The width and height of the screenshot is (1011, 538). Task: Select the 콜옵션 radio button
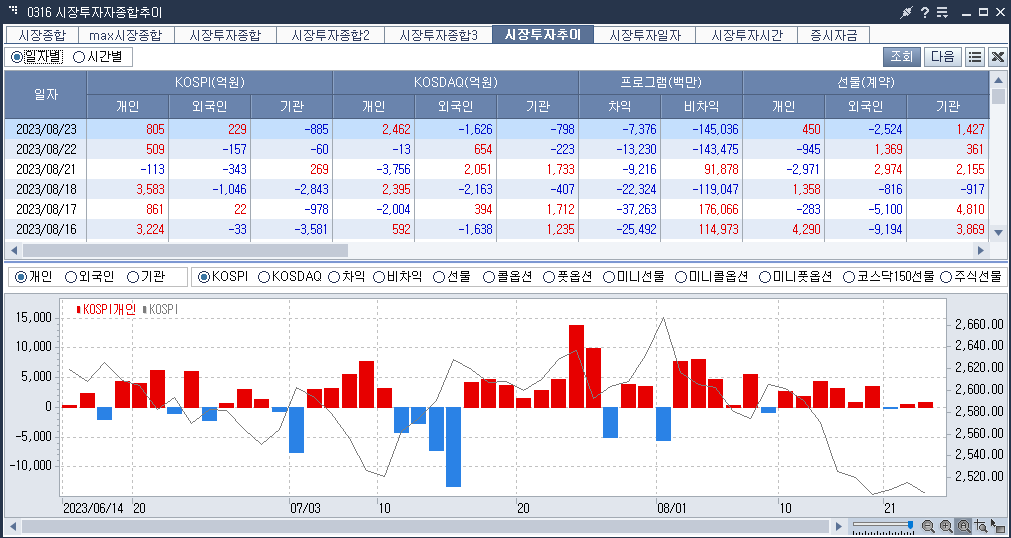[x=507, y=277]
